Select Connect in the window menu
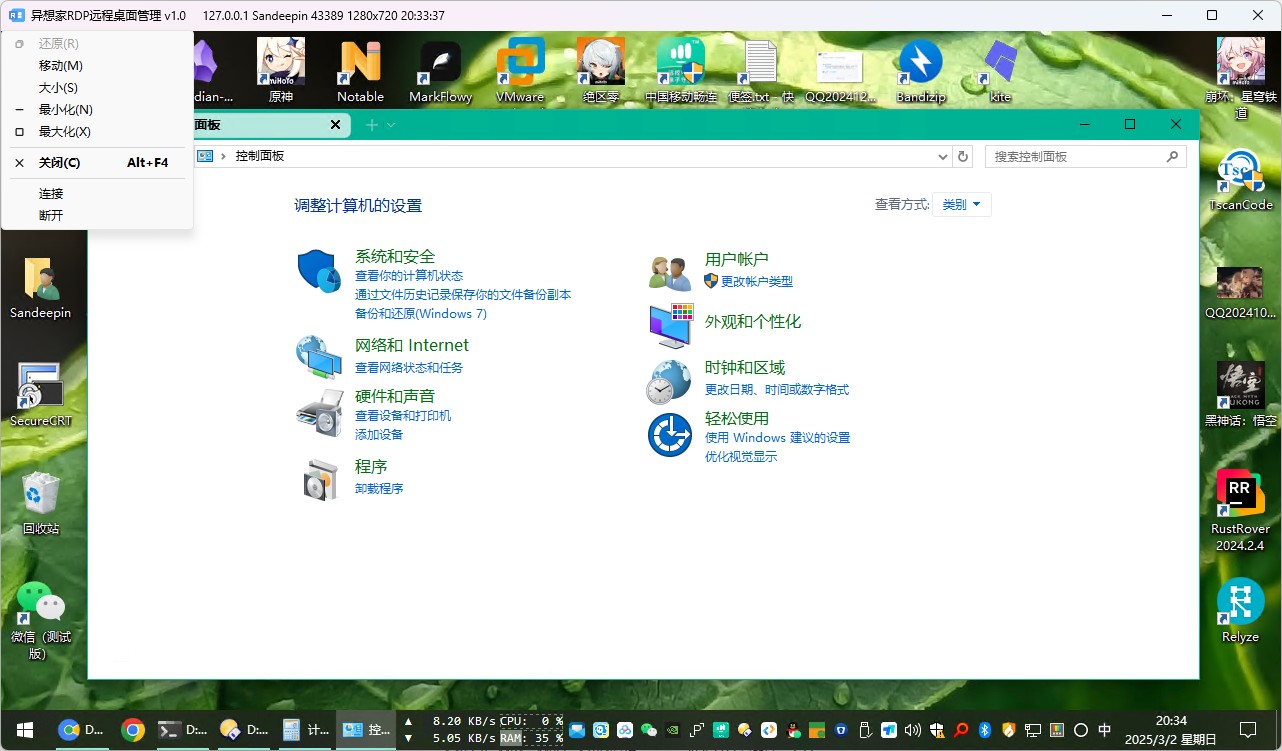This screenshot has height=751, width=1282. coord(51,193)
